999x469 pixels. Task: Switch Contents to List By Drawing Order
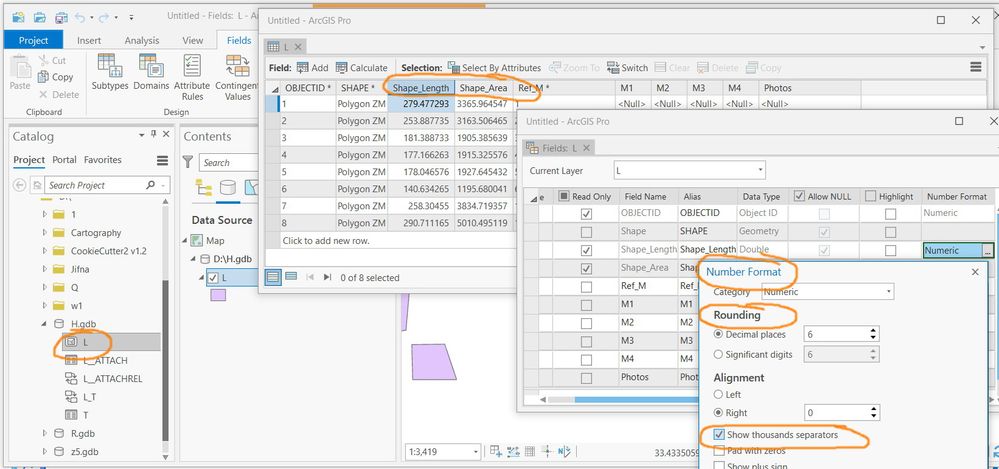[x=204, y=187]
